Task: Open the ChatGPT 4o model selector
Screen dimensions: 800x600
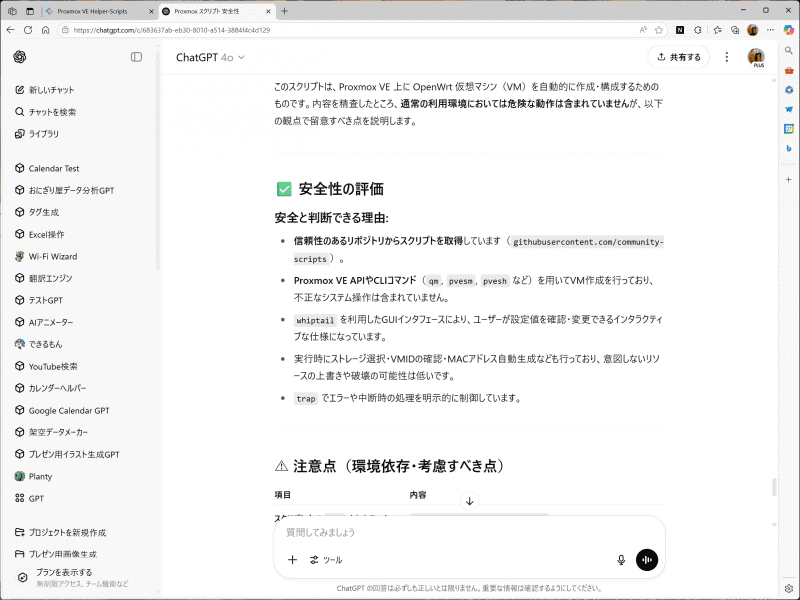Action: coord(208,58)
